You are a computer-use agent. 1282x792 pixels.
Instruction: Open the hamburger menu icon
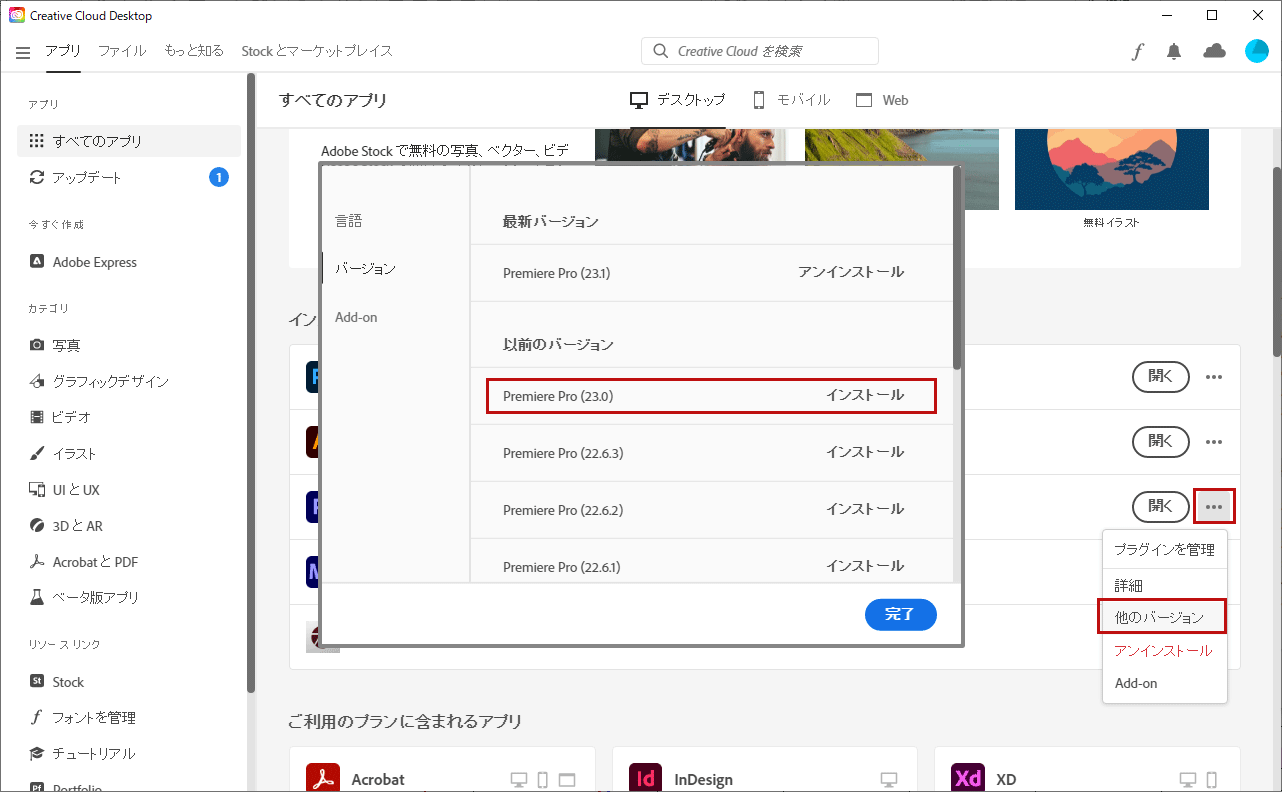tap(23, 52)
